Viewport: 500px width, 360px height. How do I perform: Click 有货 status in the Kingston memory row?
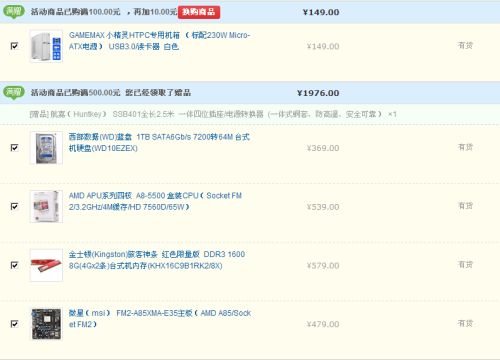465,265
